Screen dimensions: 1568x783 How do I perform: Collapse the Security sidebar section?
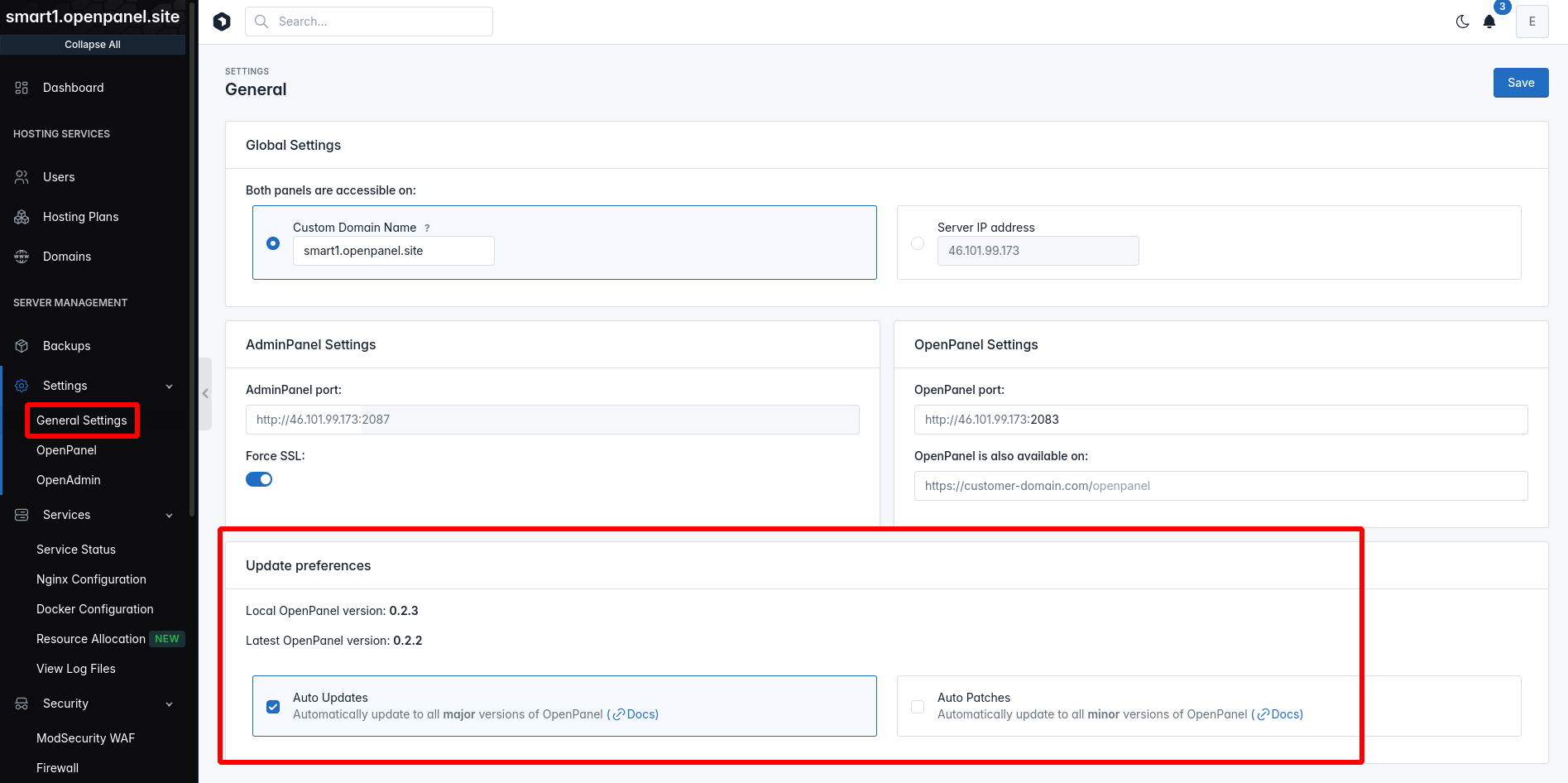169,704
